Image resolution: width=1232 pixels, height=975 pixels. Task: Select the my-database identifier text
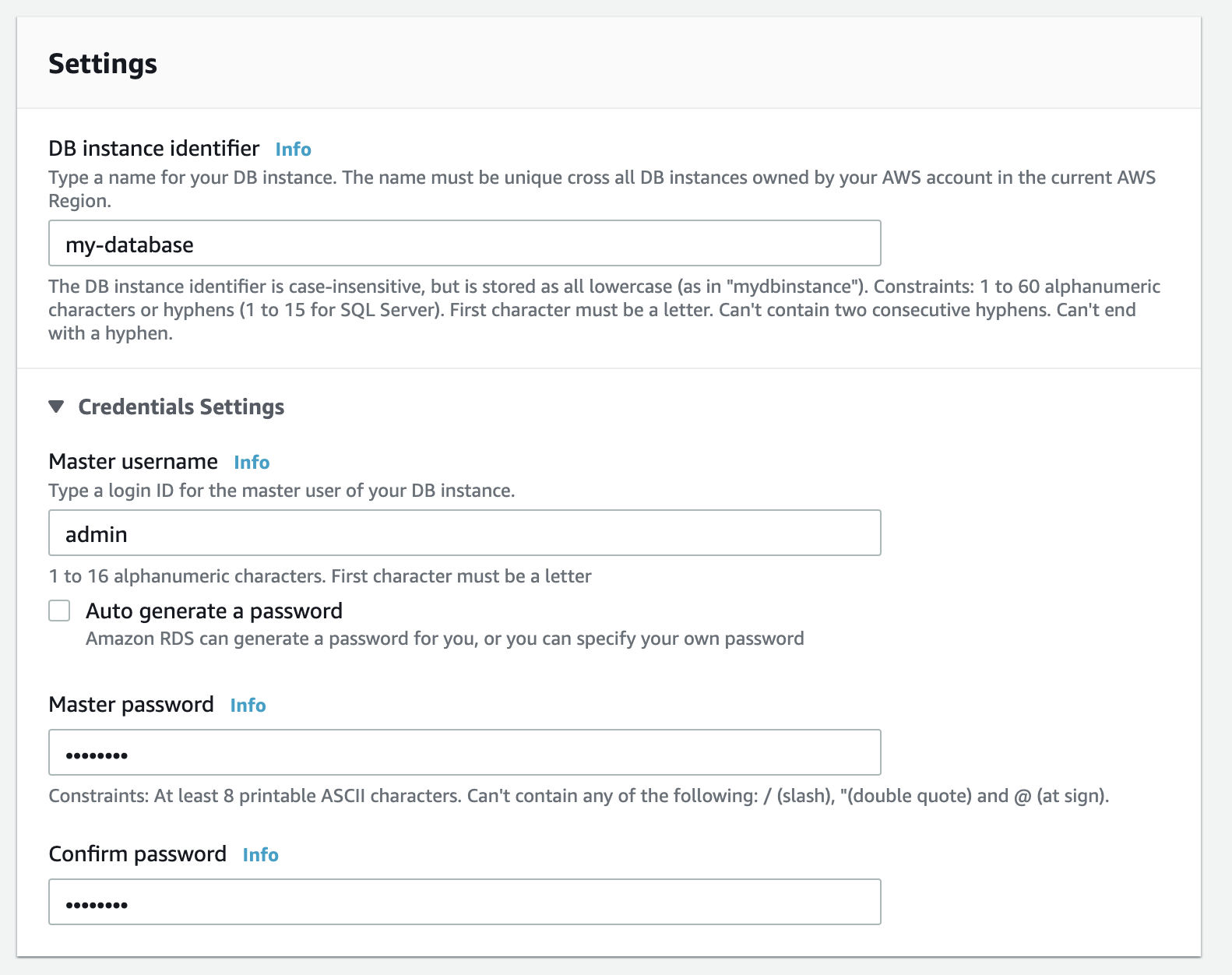point(130,243)
